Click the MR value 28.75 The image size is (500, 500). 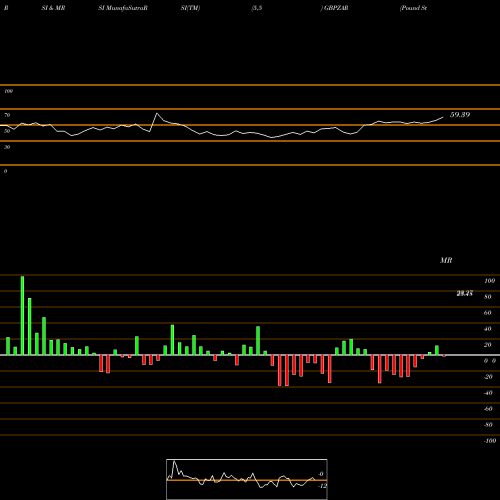(x=464, y=293)
